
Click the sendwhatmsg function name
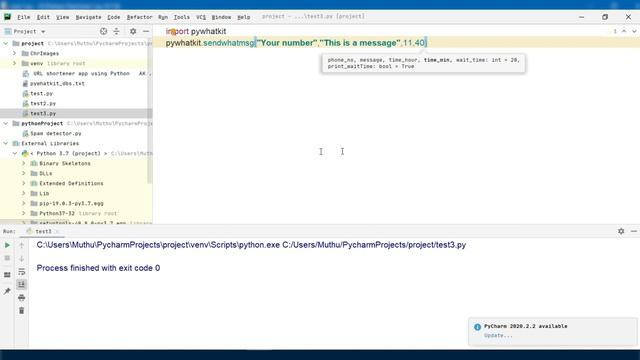(x=229, y=43)
